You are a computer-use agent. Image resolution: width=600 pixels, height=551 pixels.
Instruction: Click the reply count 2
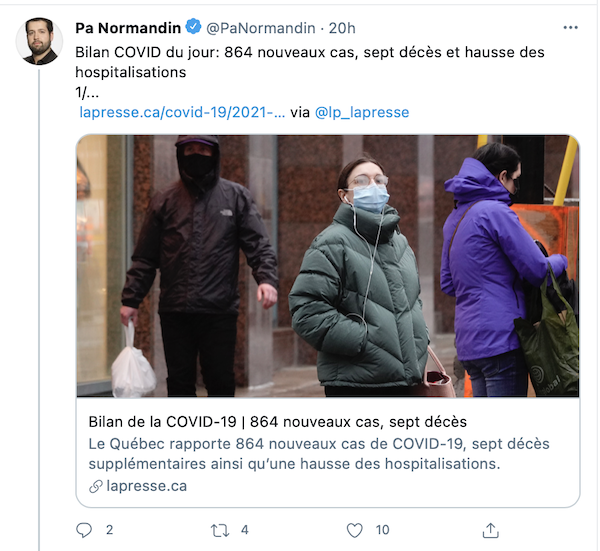click(x=109, y=530)
